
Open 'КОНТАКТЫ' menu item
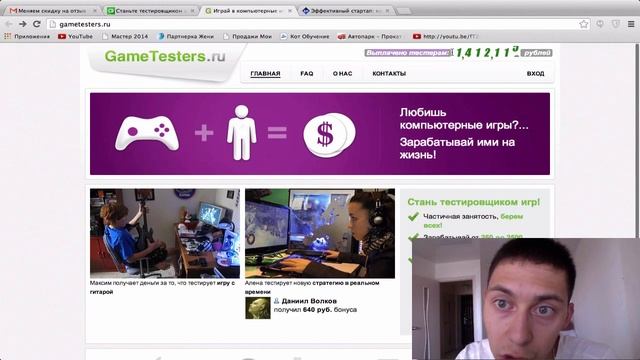pos(389,73)
